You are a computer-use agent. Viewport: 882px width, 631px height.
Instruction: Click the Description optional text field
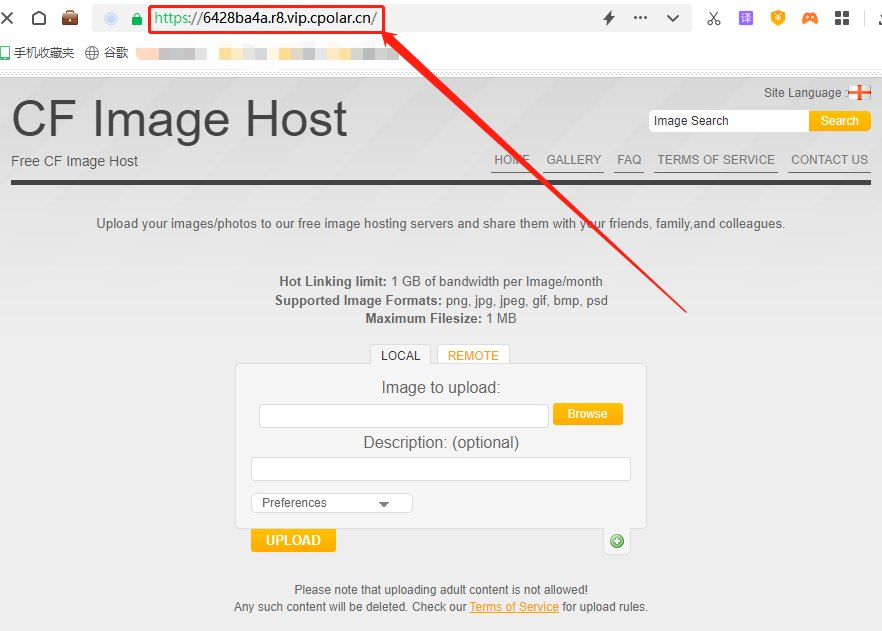coord(440,469)
